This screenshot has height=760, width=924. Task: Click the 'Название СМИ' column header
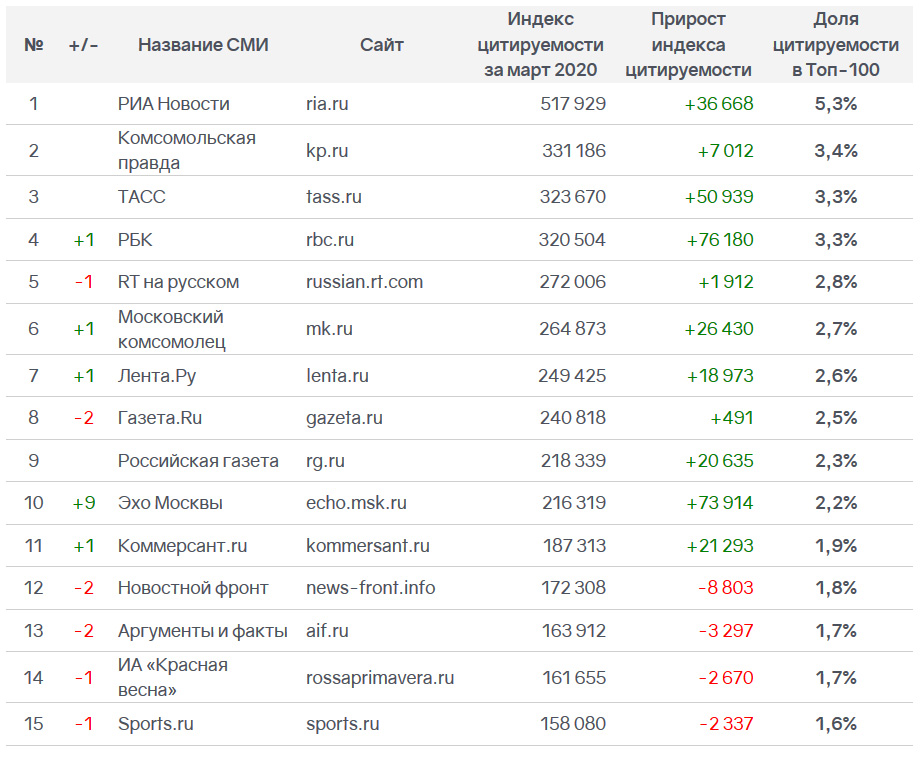203,45
